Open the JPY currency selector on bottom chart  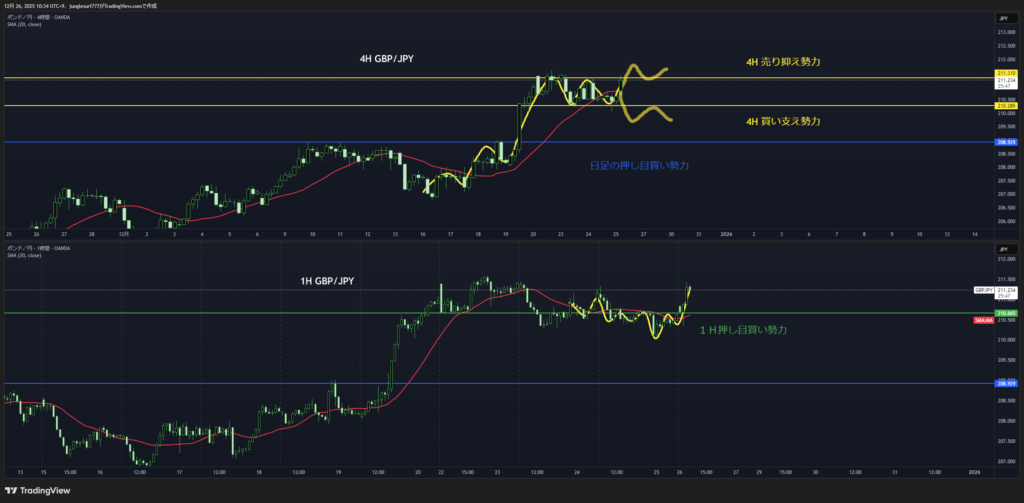[1001, 247]
